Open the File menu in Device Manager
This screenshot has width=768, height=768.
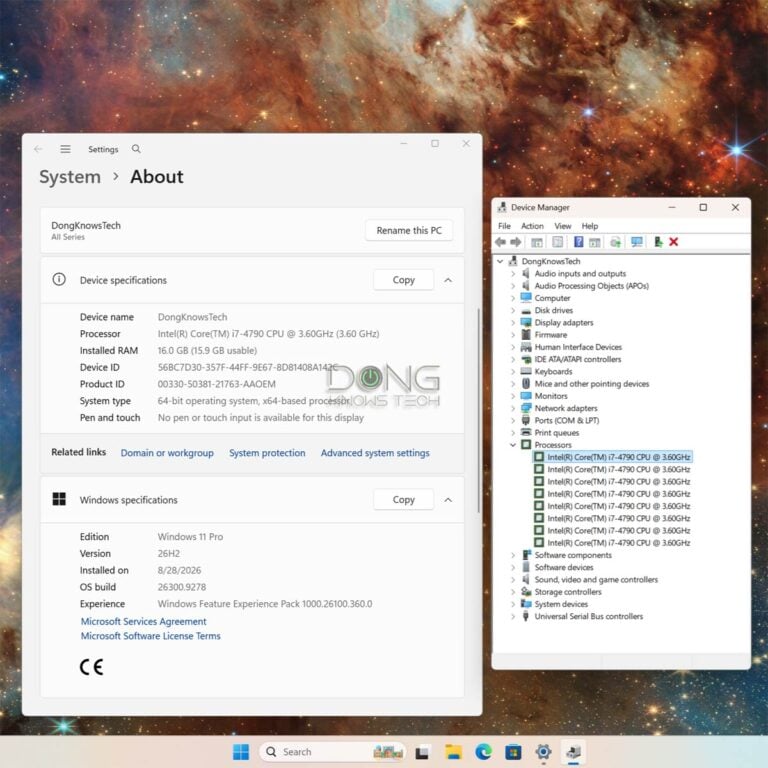tap(504, 226)
